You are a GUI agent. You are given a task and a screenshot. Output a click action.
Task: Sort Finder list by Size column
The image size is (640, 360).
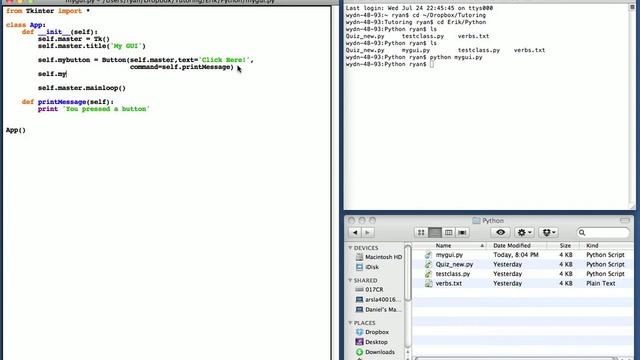coord(565,246)
